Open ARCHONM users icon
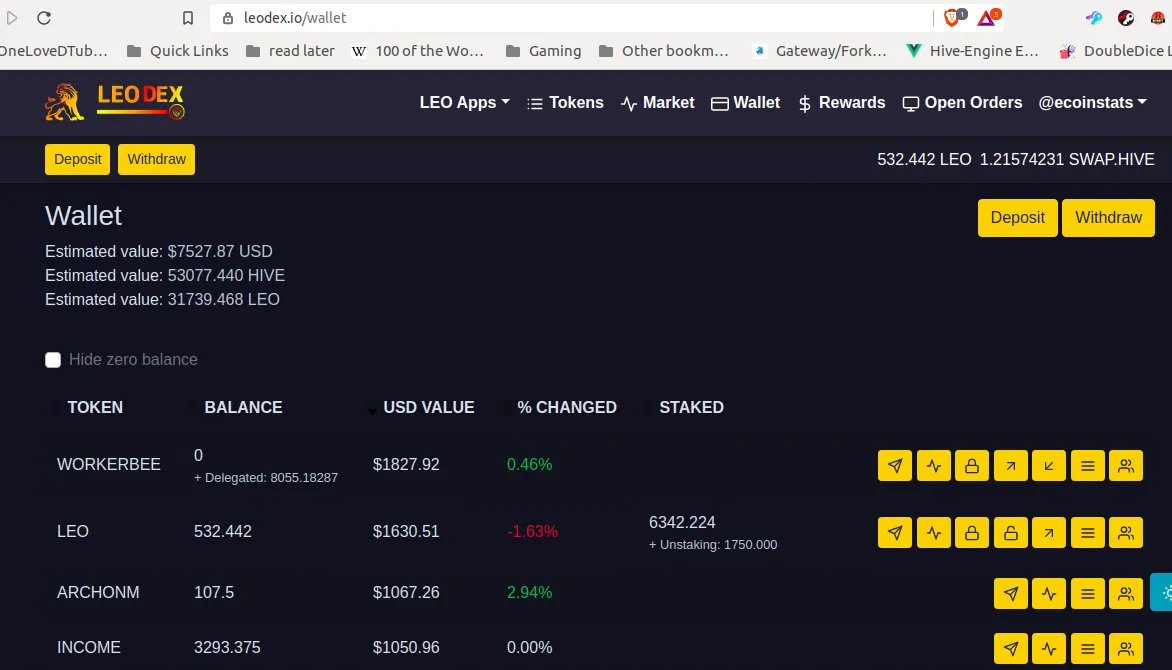 pyautogui.click(x=1126, y=594)
